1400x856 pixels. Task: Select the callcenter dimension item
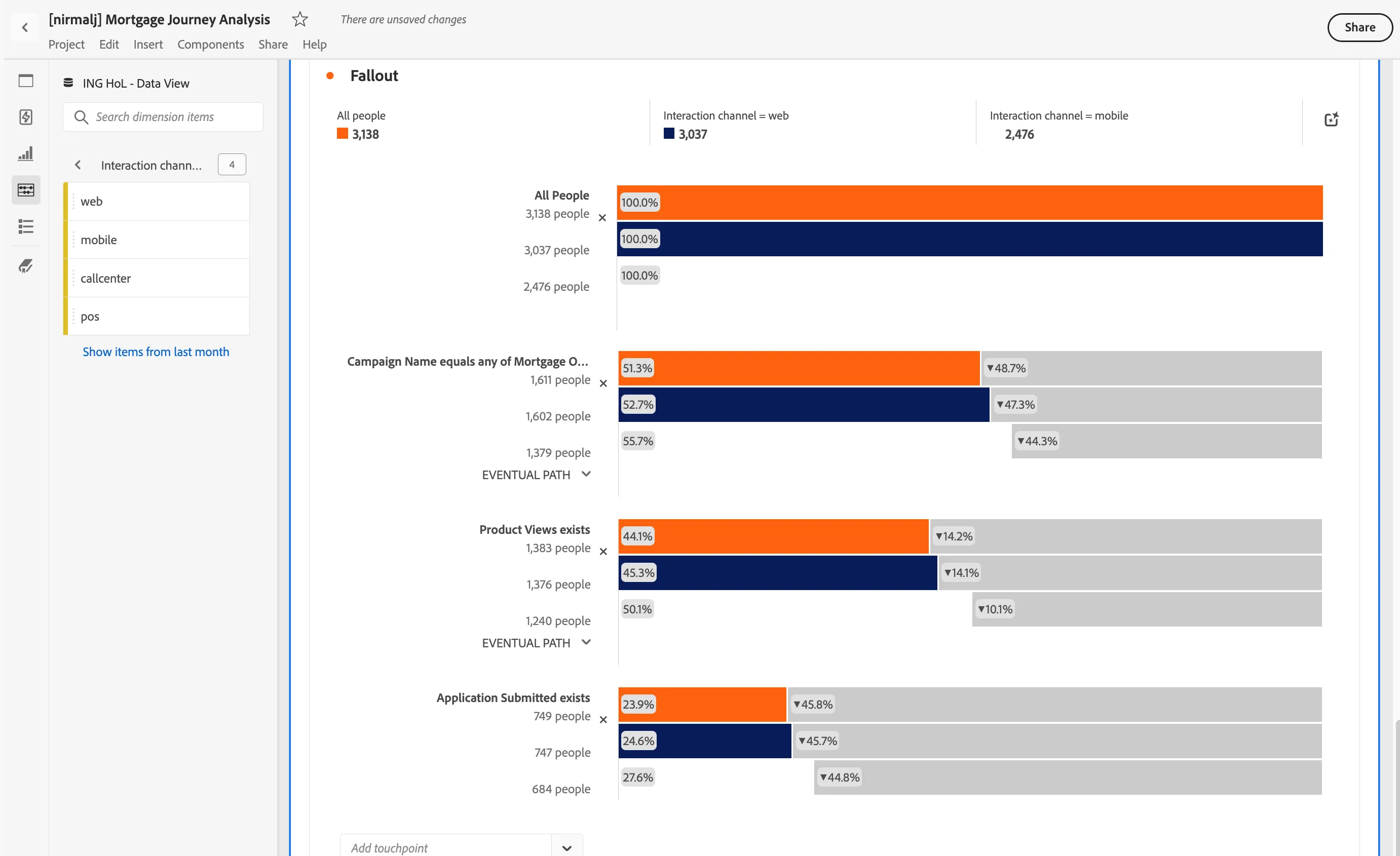[157, 279]
